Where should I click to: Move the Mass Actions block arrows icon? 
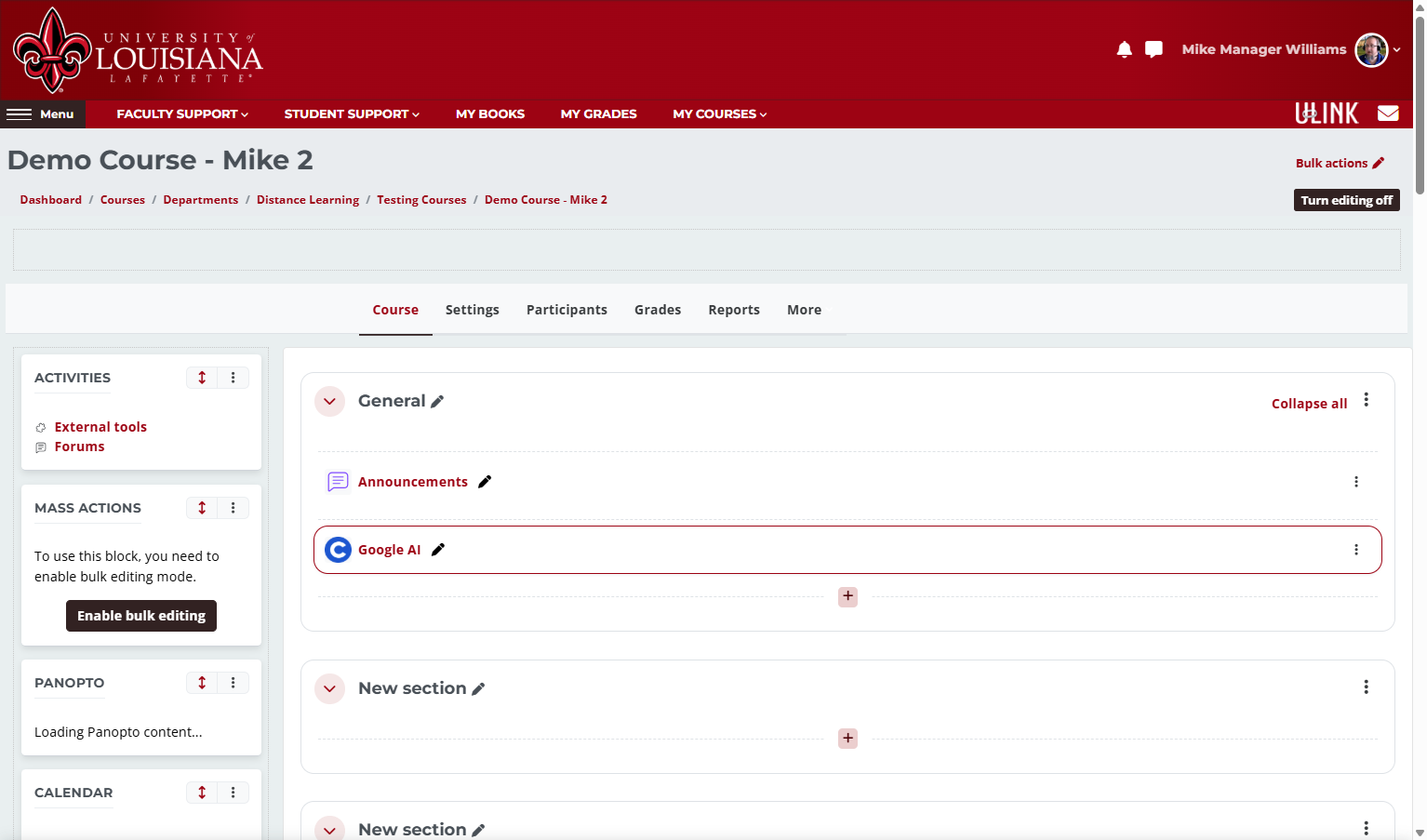(x=202, y=508)
